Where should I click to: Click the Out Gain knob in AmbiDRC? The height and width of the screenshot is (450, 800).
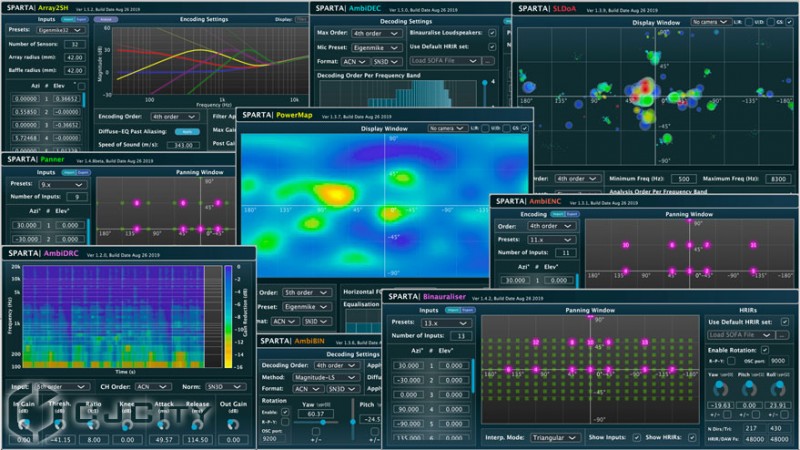pyautogui.click(x=233, y=423)
